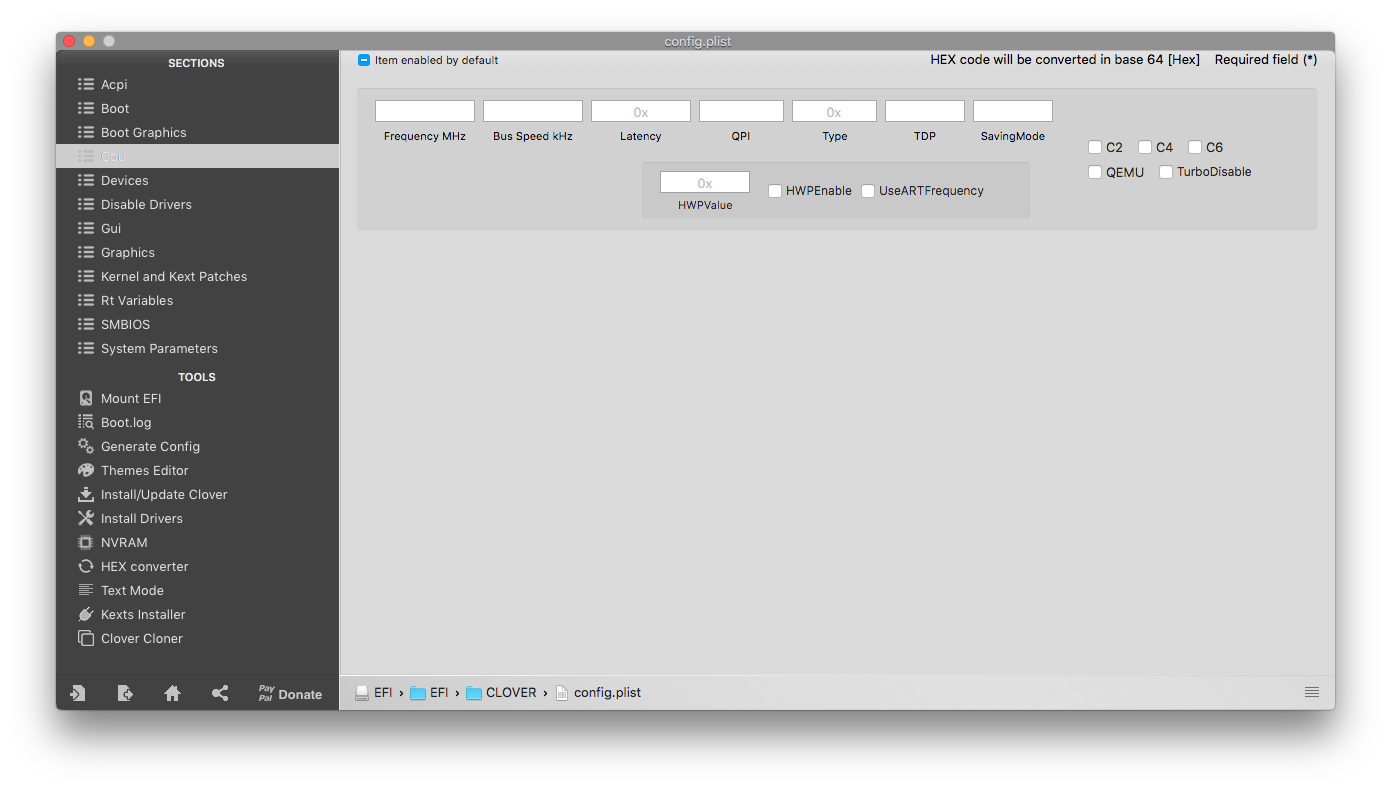The image size is (1391, 790).
Task: Select the Devices section
Action: pos(197,180)
